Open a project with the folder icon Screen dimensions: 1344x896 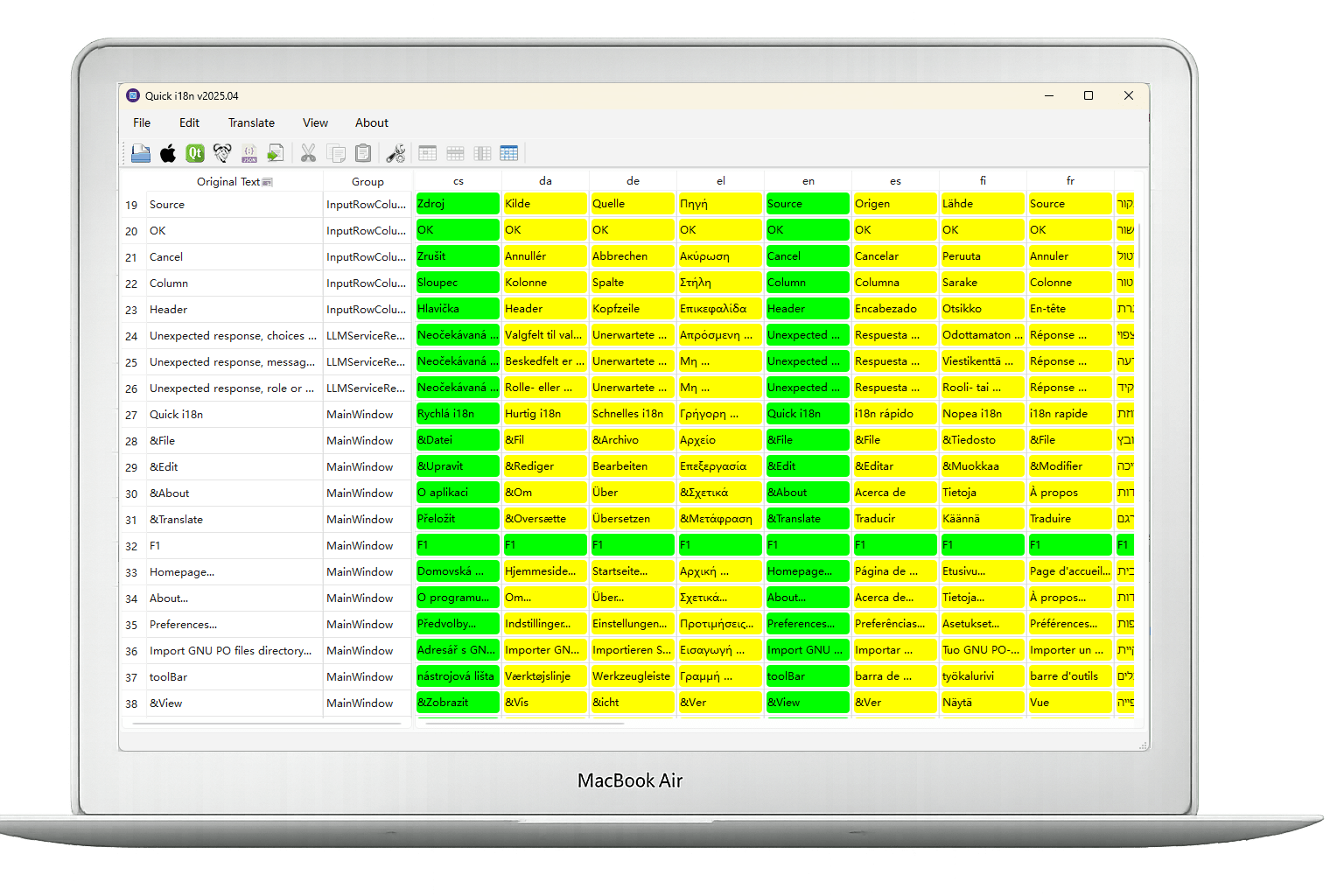(x=140, y=153)
